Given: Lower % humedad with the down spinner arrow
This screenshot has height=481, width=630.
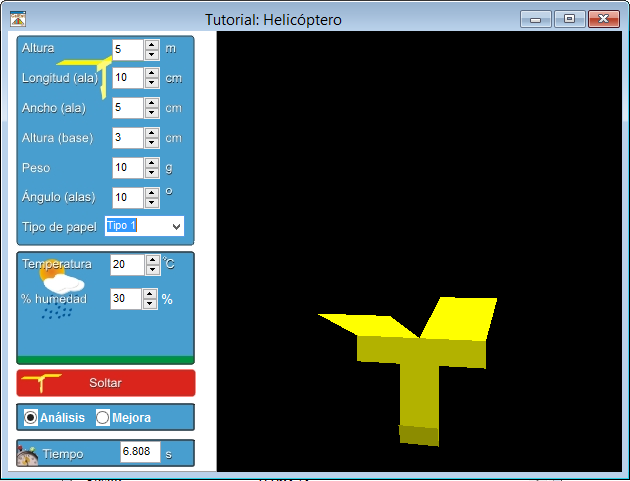Looking at the screenshot, I should pos(152,304).
